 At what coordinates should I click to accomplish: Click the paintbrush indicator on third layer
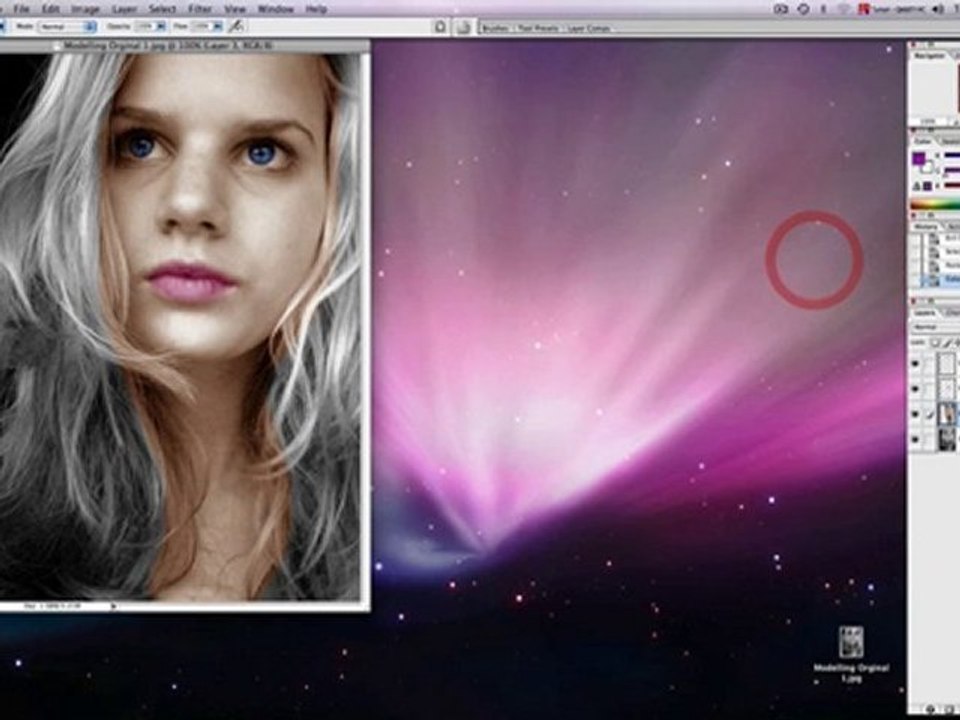coord(929,414)
